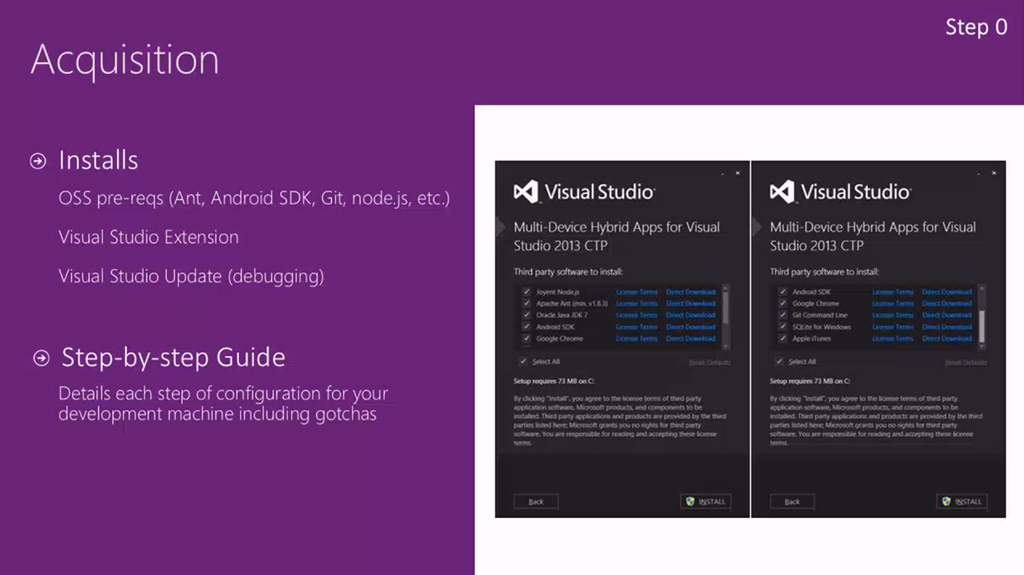Screen dimensions: 1024x575
Task: Click Google Chrome Direct Download in Node.js installer window
Action: (690, 338)
